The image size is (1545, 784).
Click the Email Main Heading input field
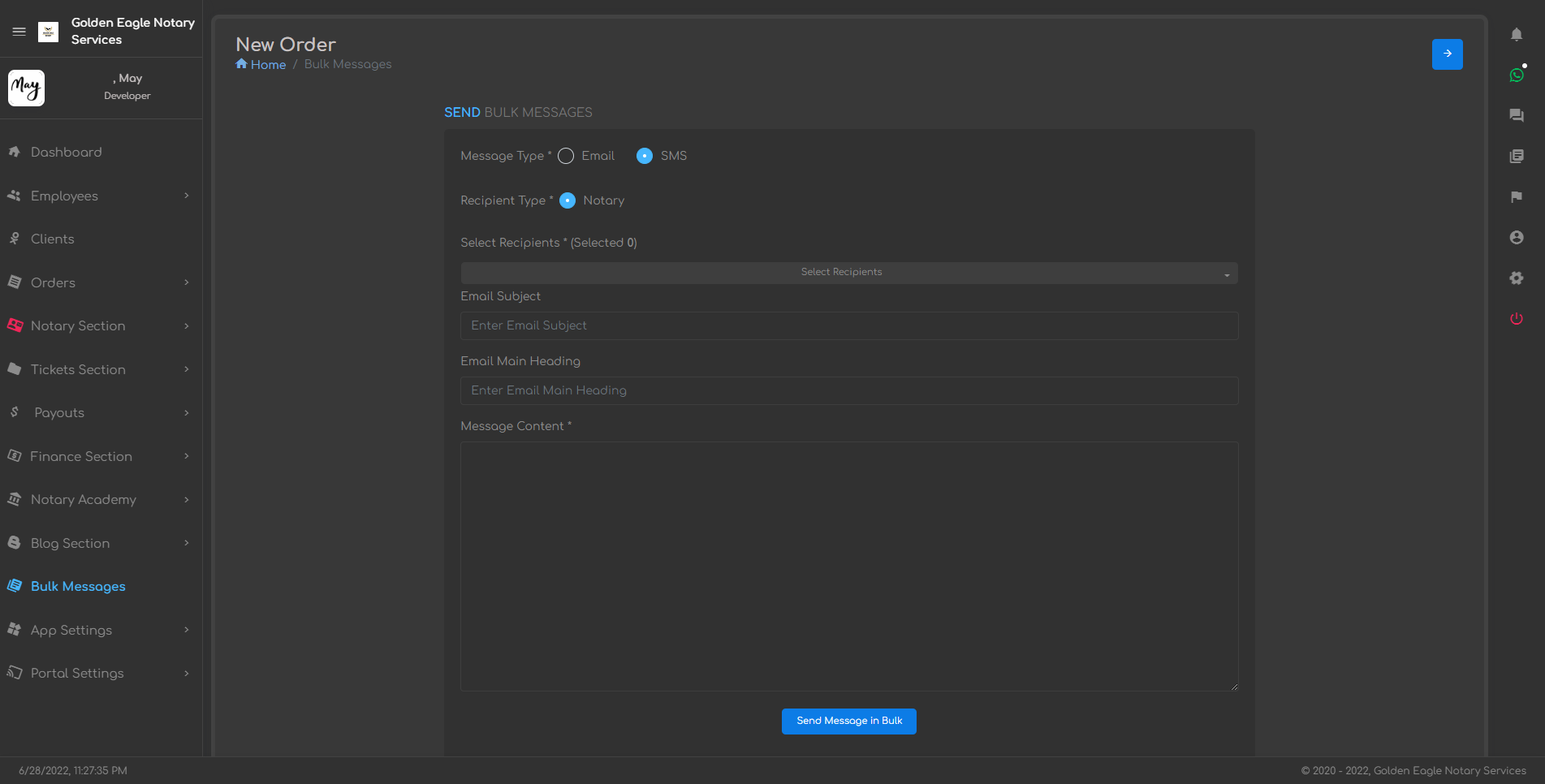tap(849, 390)
